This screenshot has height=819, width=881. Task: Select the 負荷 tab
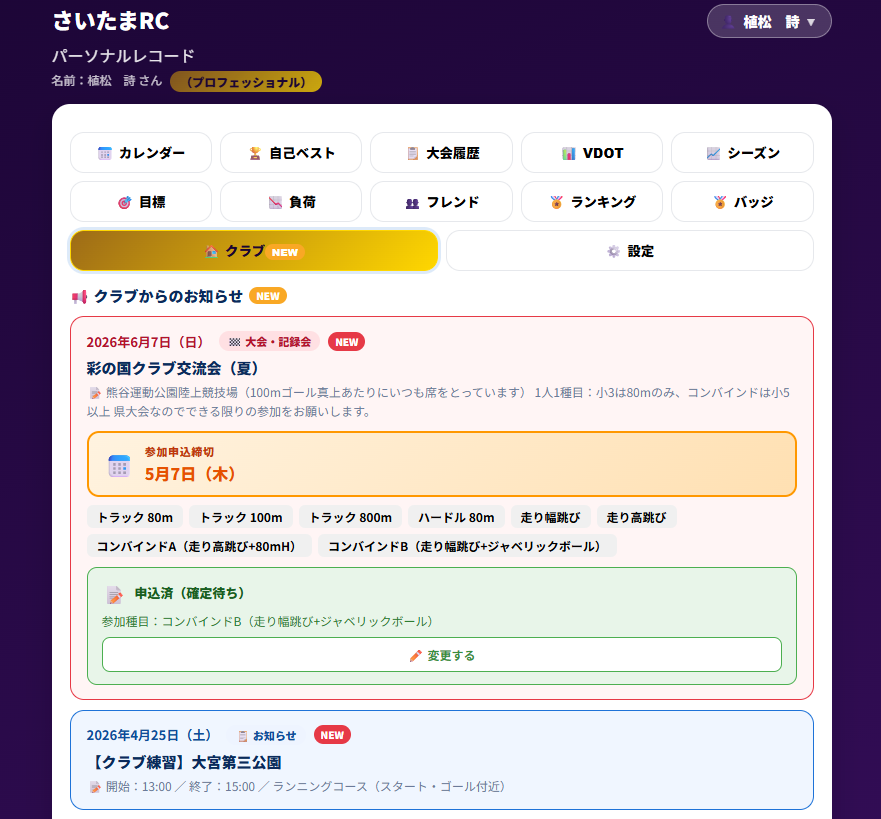[291, 202]
